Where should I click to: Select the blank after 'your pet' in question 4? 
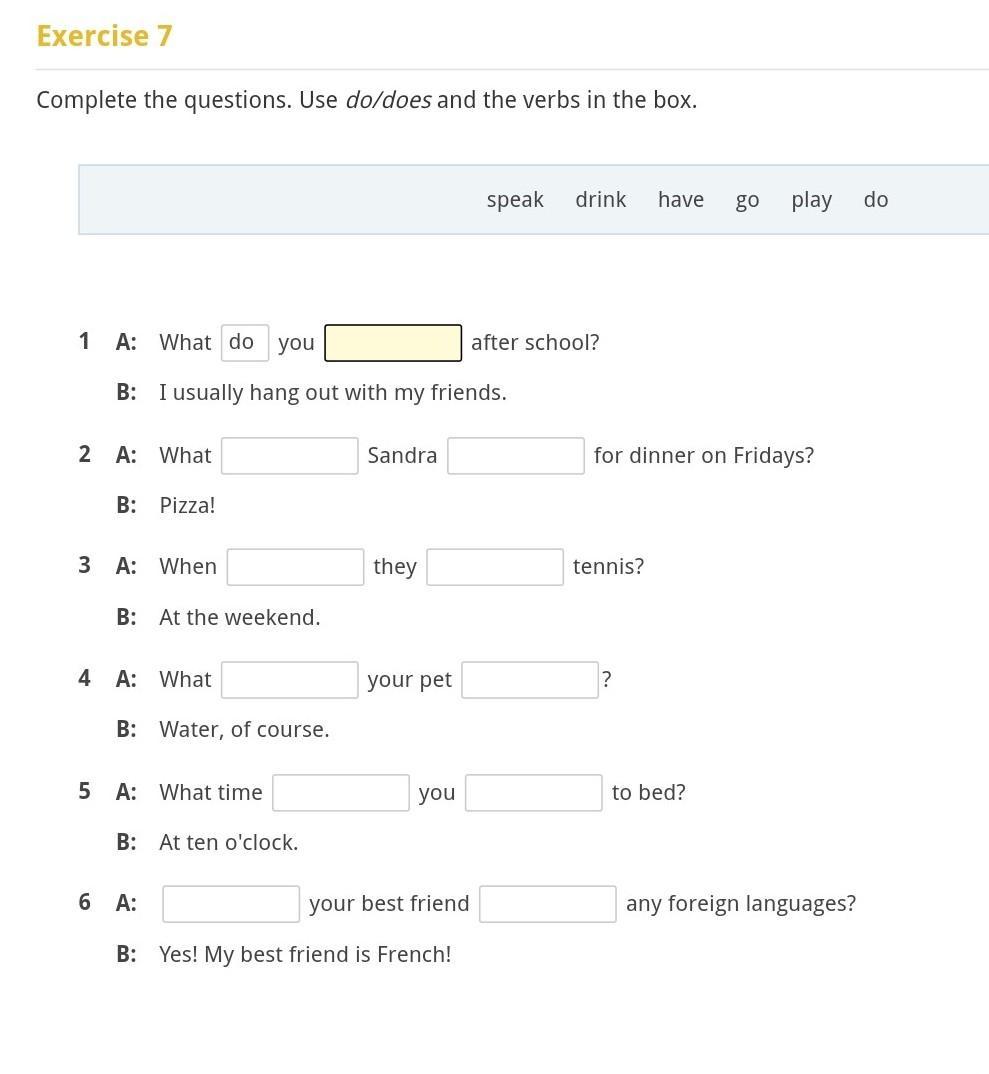(x=530, y=679)
